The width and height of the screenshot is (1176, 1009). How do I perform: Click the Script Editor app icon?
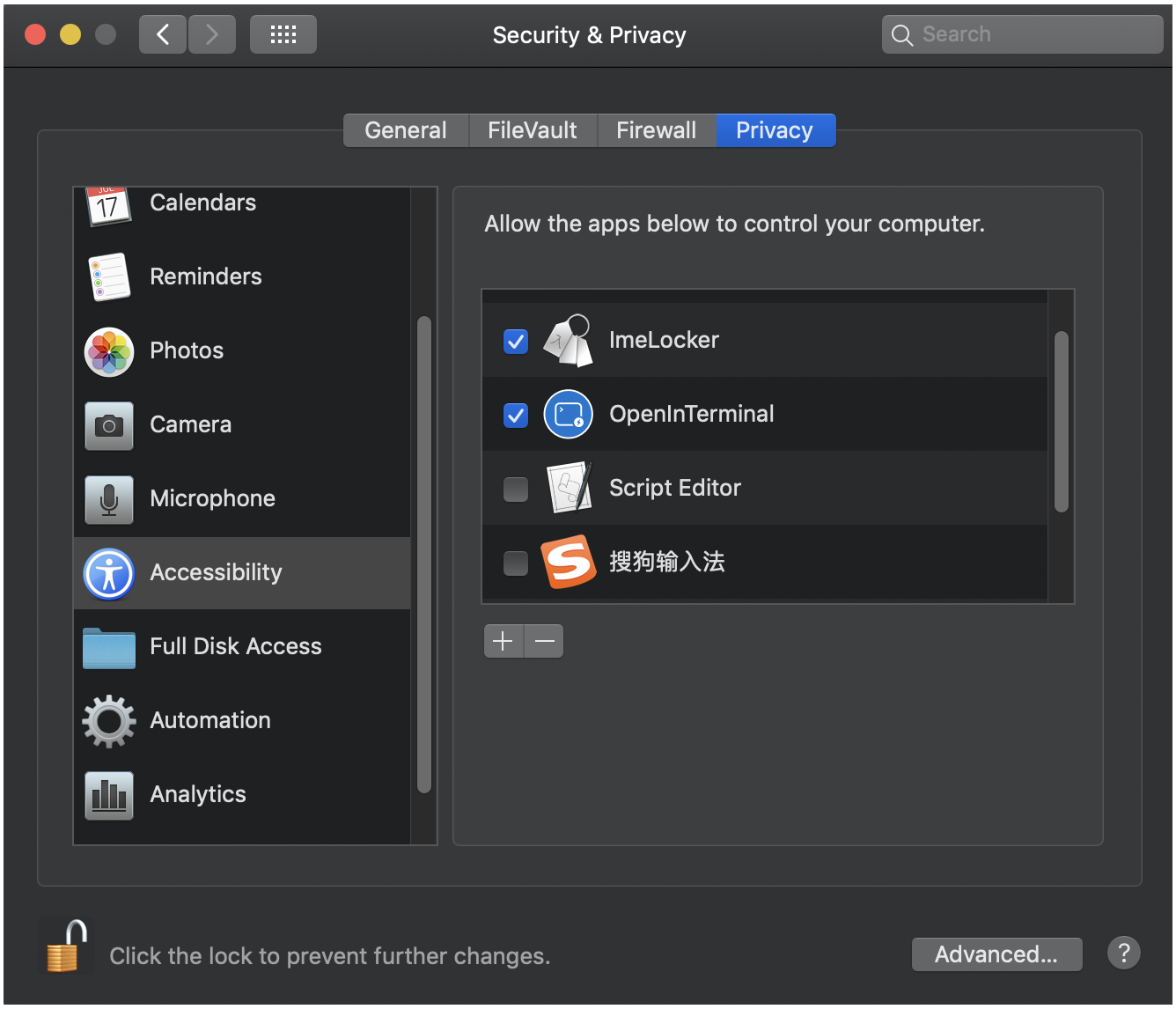point(569,487)
